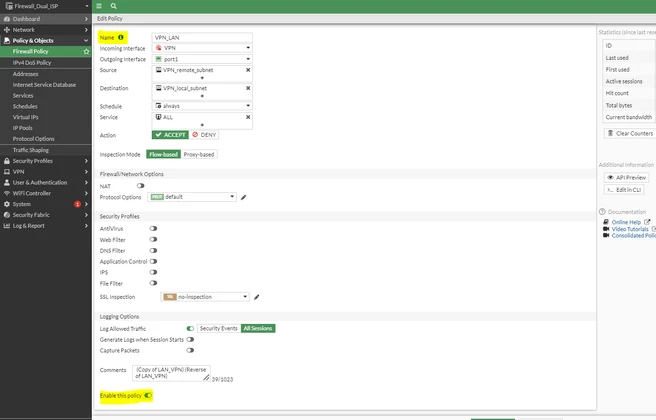Click the Network icon in the sidebar
The height and width of the screenshot is (420, 656).
click(x=7, y=30)
